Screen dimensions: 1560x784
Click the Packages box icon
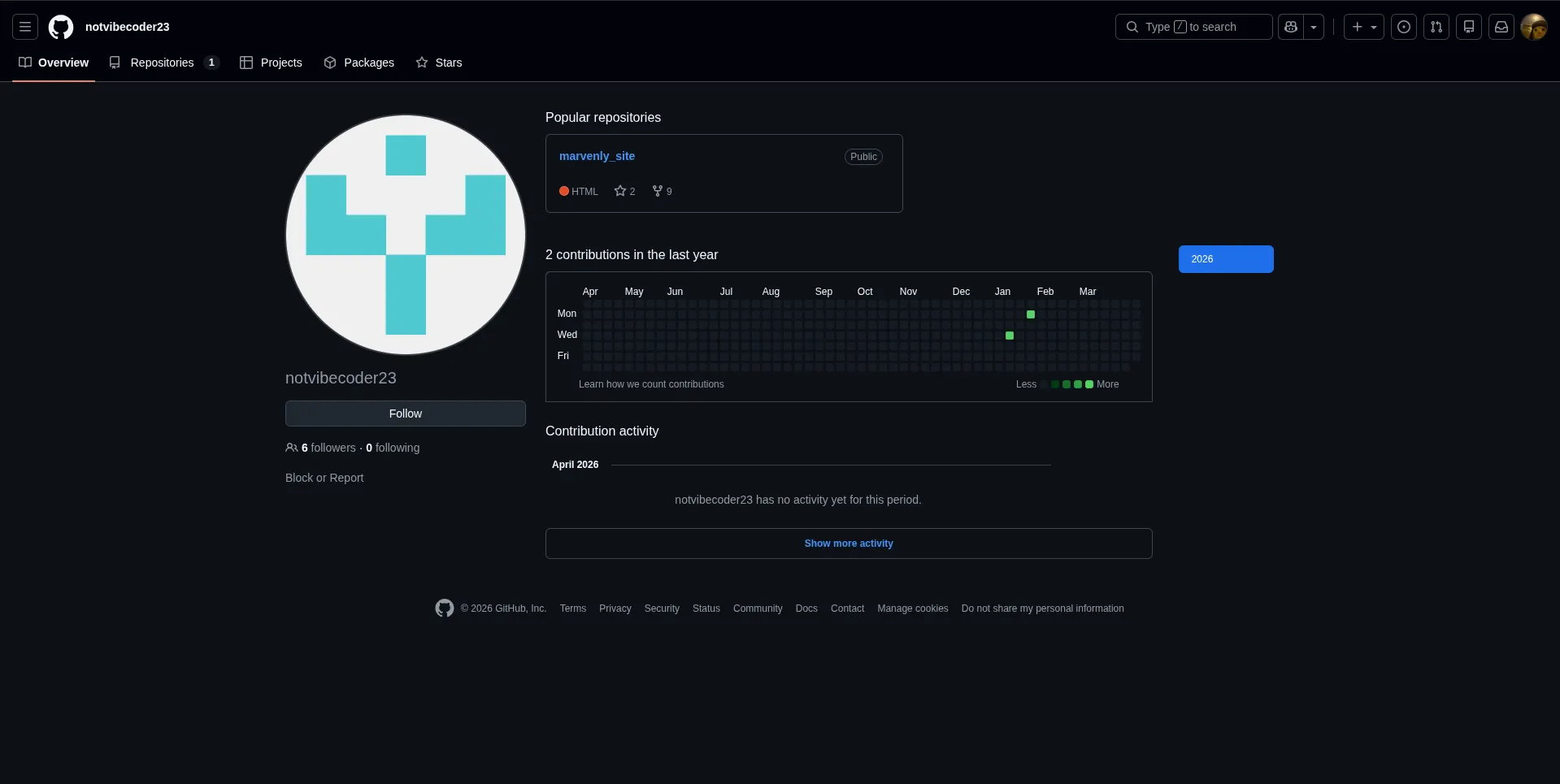(x=330, y=63)
